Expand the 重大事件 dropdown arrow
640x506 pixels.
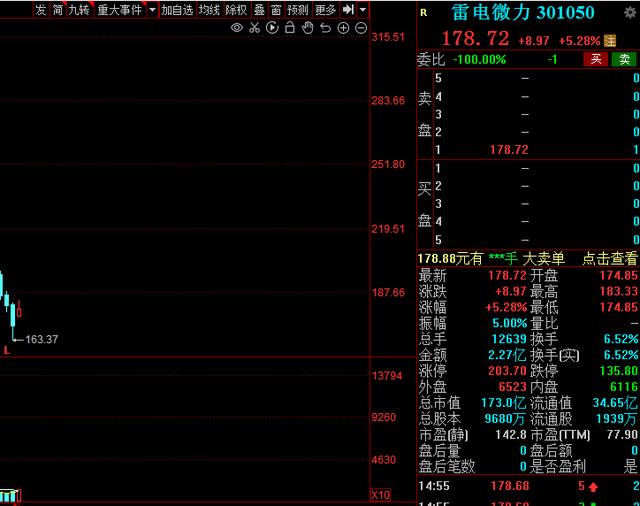[x=152, y=9]
